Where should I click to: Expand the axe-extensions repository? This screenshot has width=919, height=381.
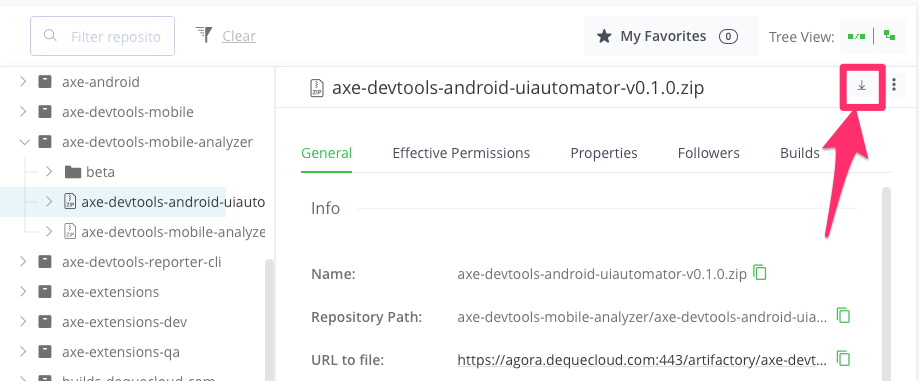coord(23,292)
